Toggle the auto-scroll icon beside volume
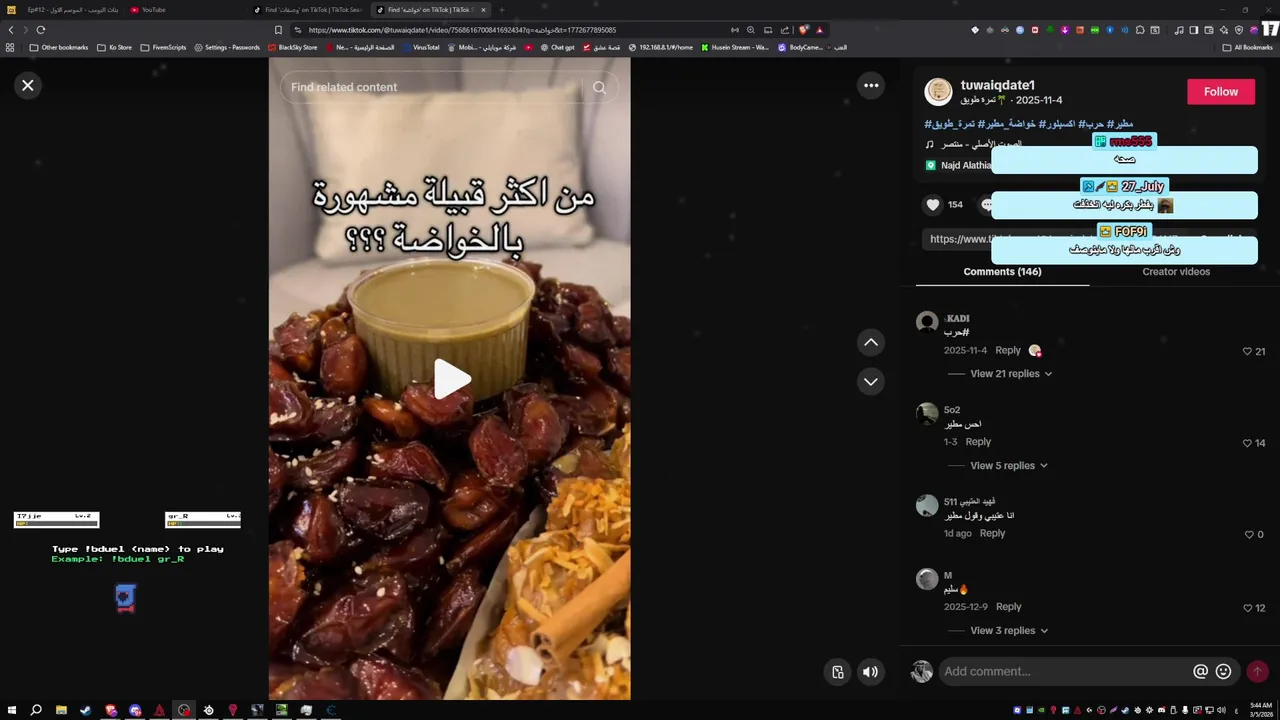This screenshot has height=720, width=1280. click(838, 672)
